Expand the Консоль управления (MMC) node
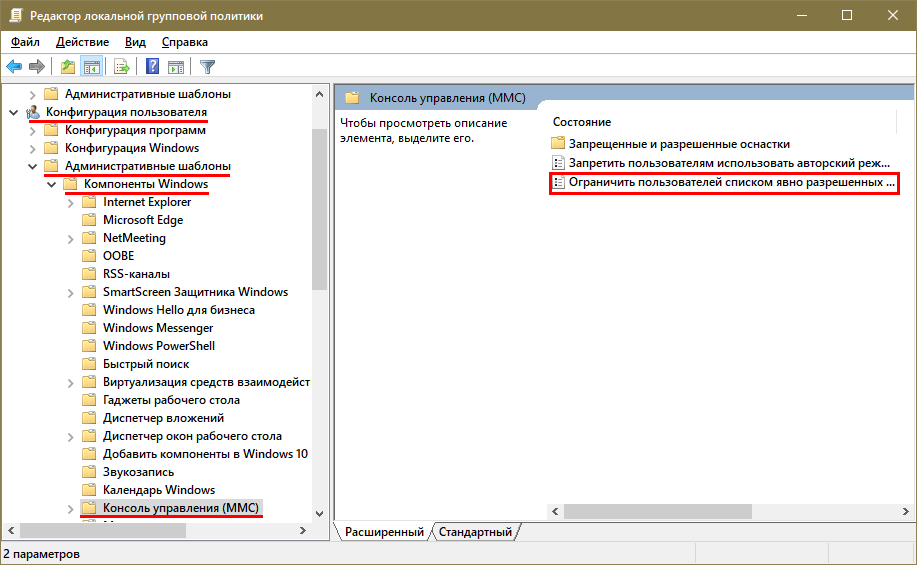 (x=71, y=508)
